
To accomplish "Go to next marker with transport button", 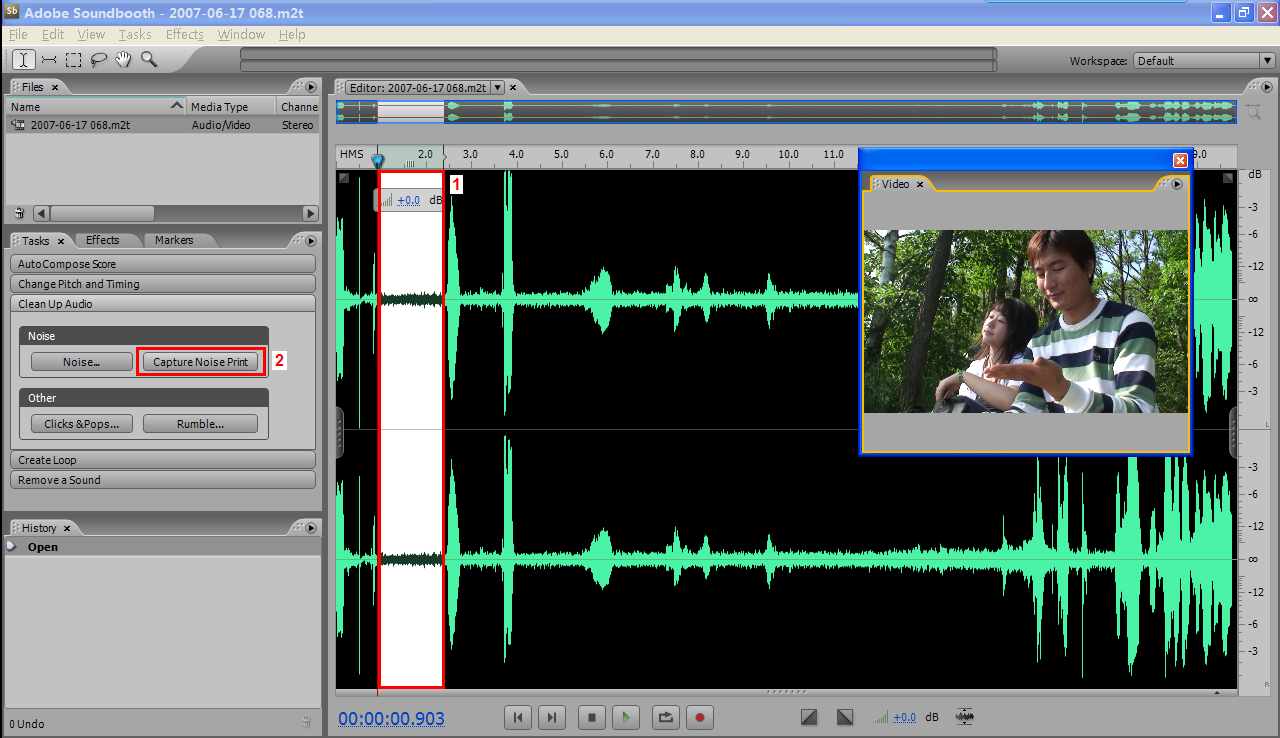I will coord(552,717).
